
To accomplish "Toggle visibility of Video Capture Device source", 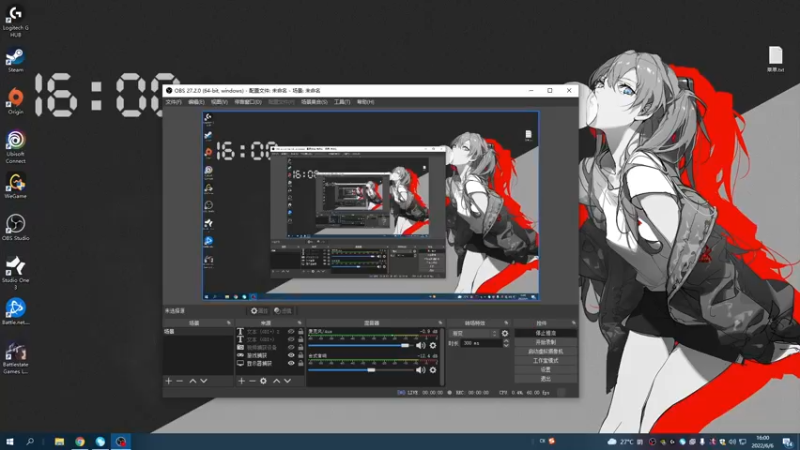I will [291, 347].
